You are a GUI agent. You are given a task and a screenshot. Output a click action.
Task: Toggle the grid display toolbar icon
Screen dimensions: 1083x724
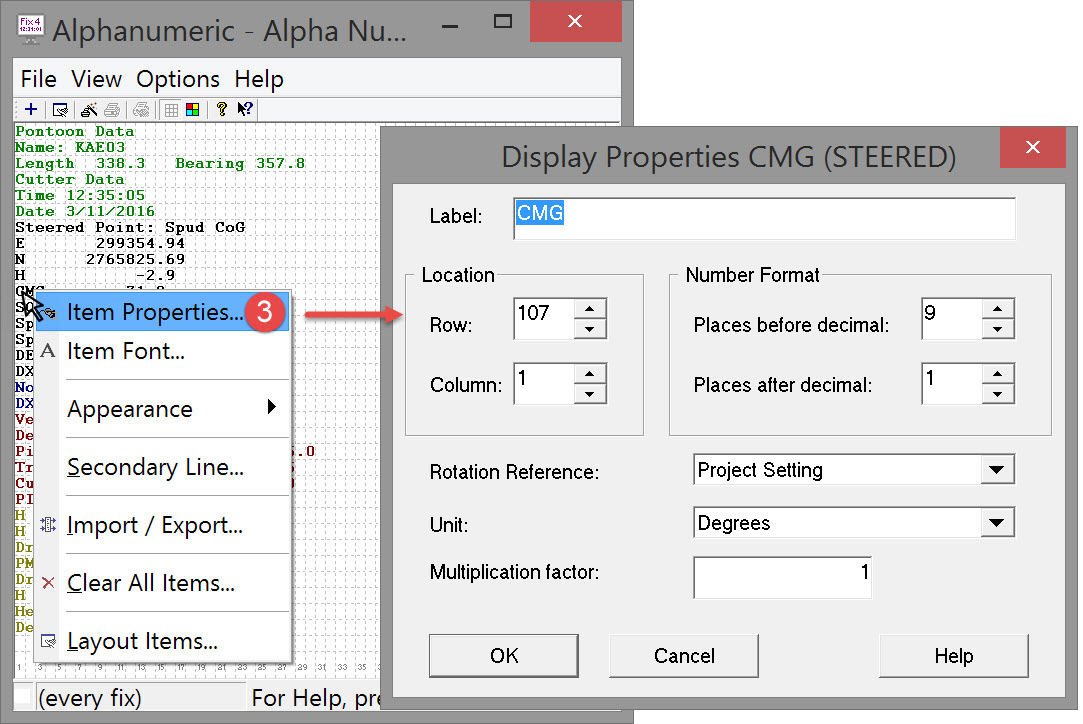tap(171, 109)
